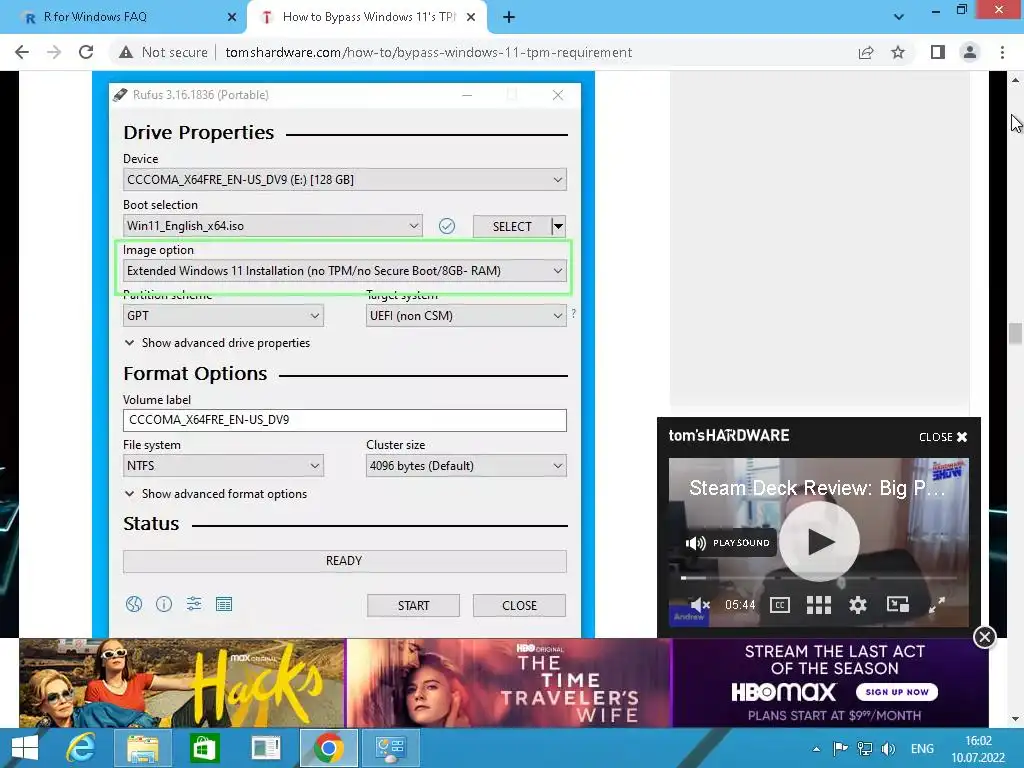The width and height of the screenshot is (1024, 768).
Task: Show the Rufus log icon
Action: point(224,604)
